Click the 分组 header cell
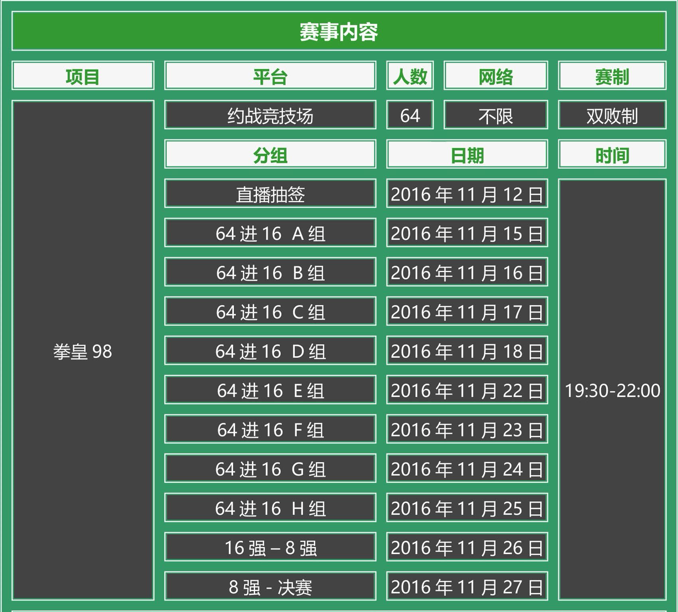 (270, 154)
